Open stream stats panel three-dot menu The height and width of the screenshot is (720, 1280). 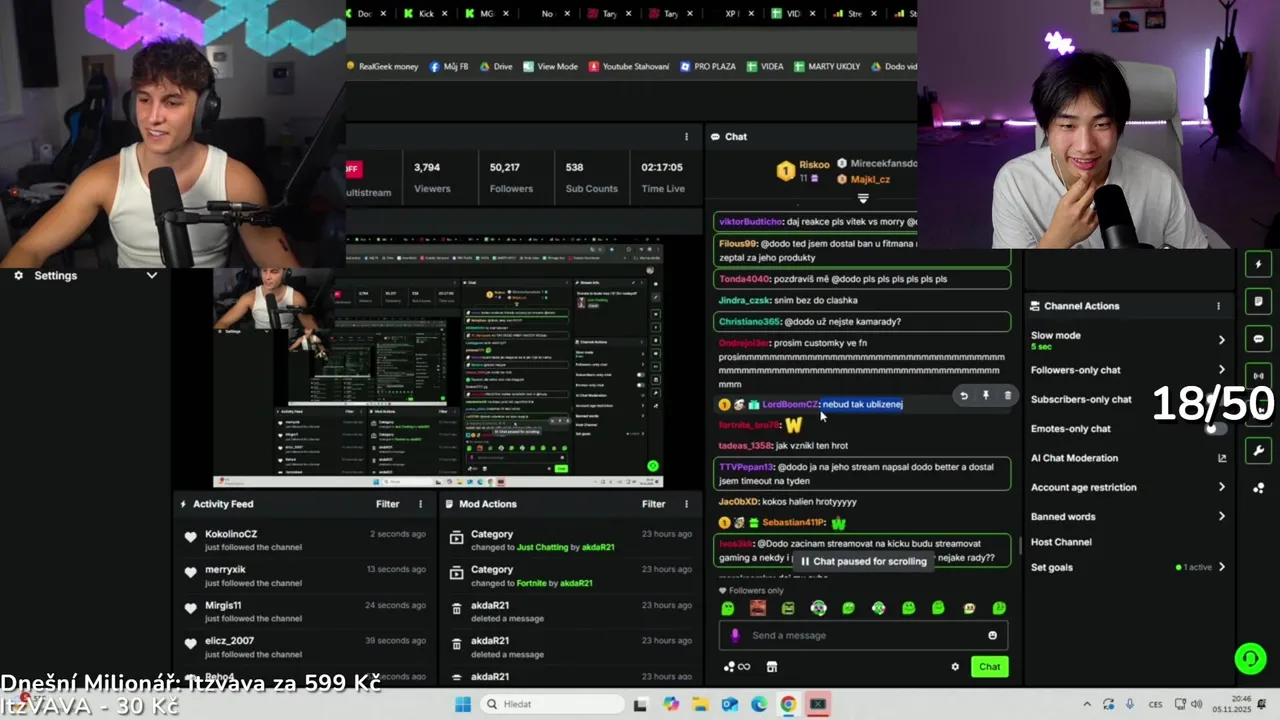click(x=686, y=137)
